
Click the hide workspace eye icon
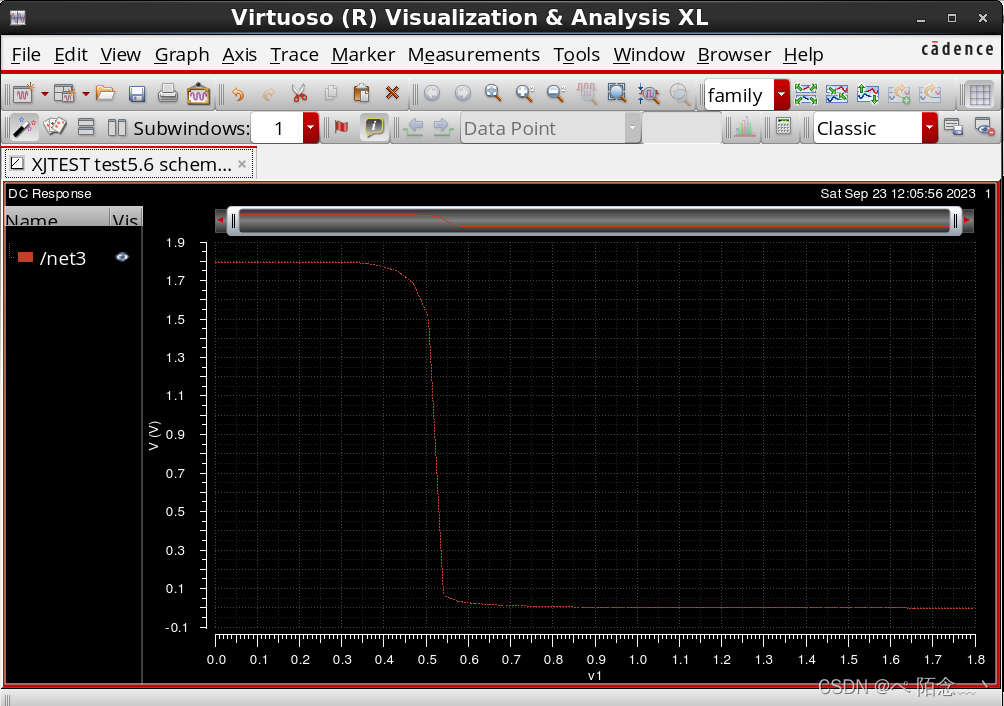click(984, 127)
